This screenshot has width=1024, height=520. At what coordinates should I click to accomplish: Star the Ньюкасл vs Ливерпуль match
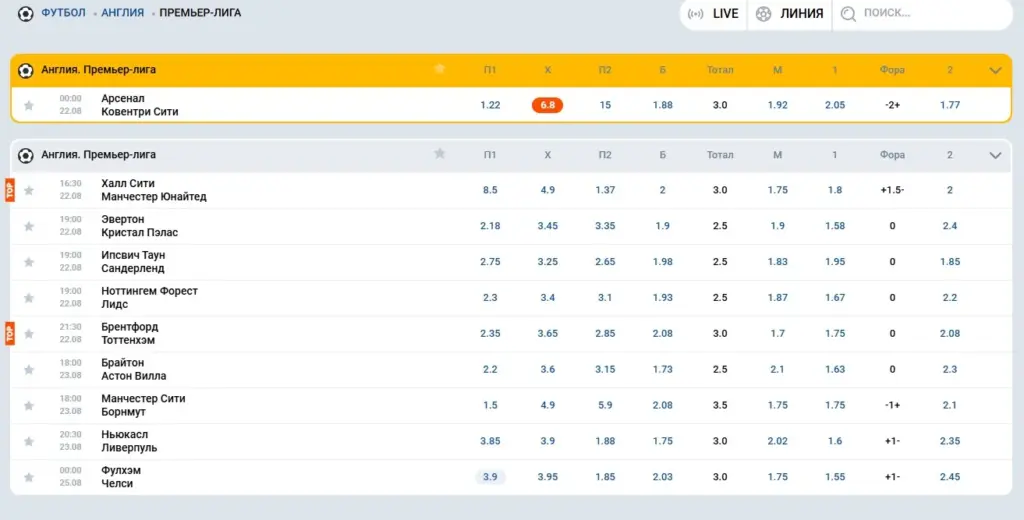(29, 442)
